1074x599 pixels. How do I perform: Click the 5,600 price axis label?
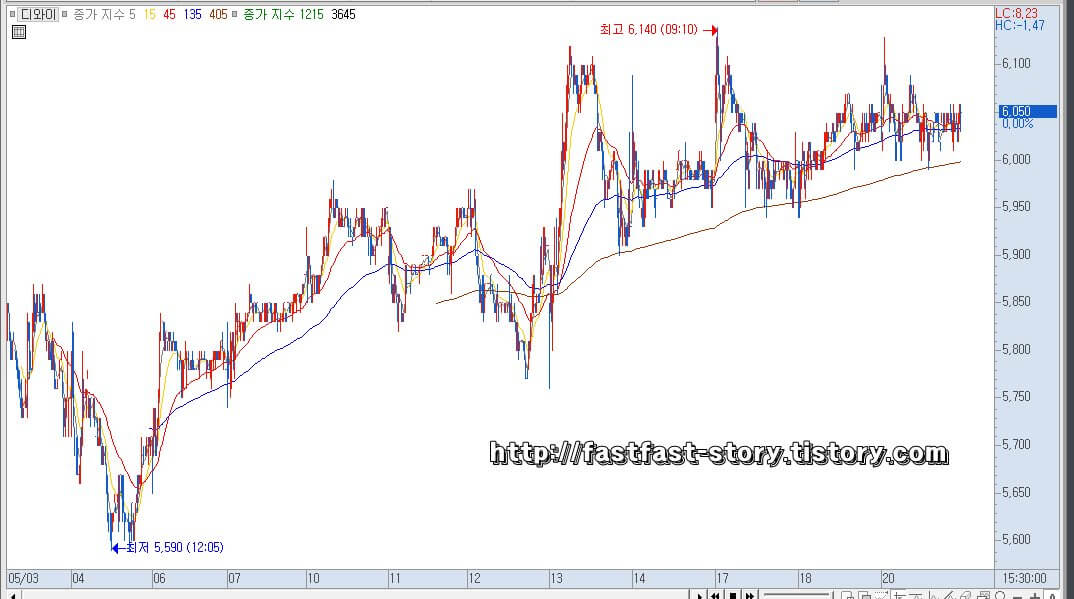(x=1016, y=539)
